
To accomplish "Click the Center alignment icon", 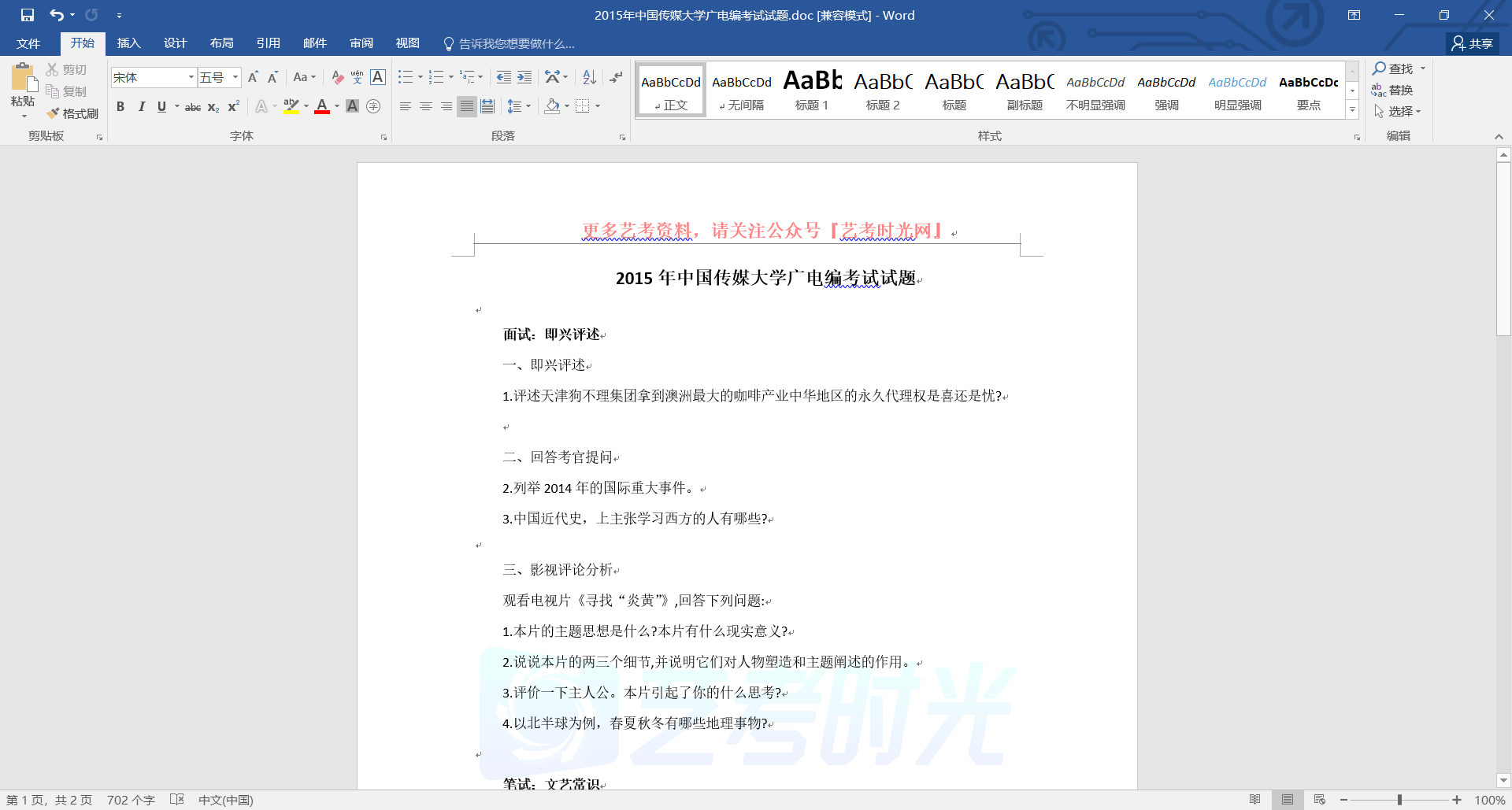I will (x=426, y=106).
